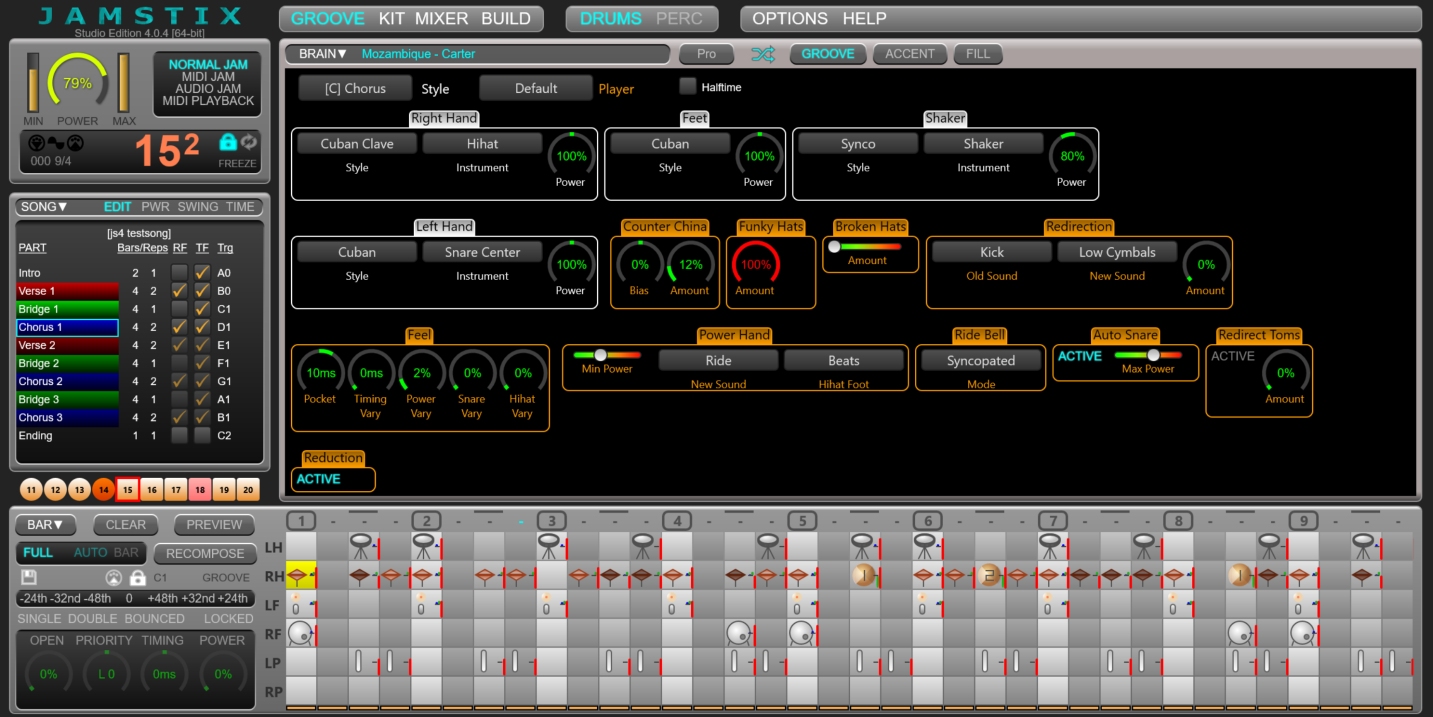The image size is (1433, 717).
Task: Open the [C] Chorus style selector
Action: click(355, 88)
